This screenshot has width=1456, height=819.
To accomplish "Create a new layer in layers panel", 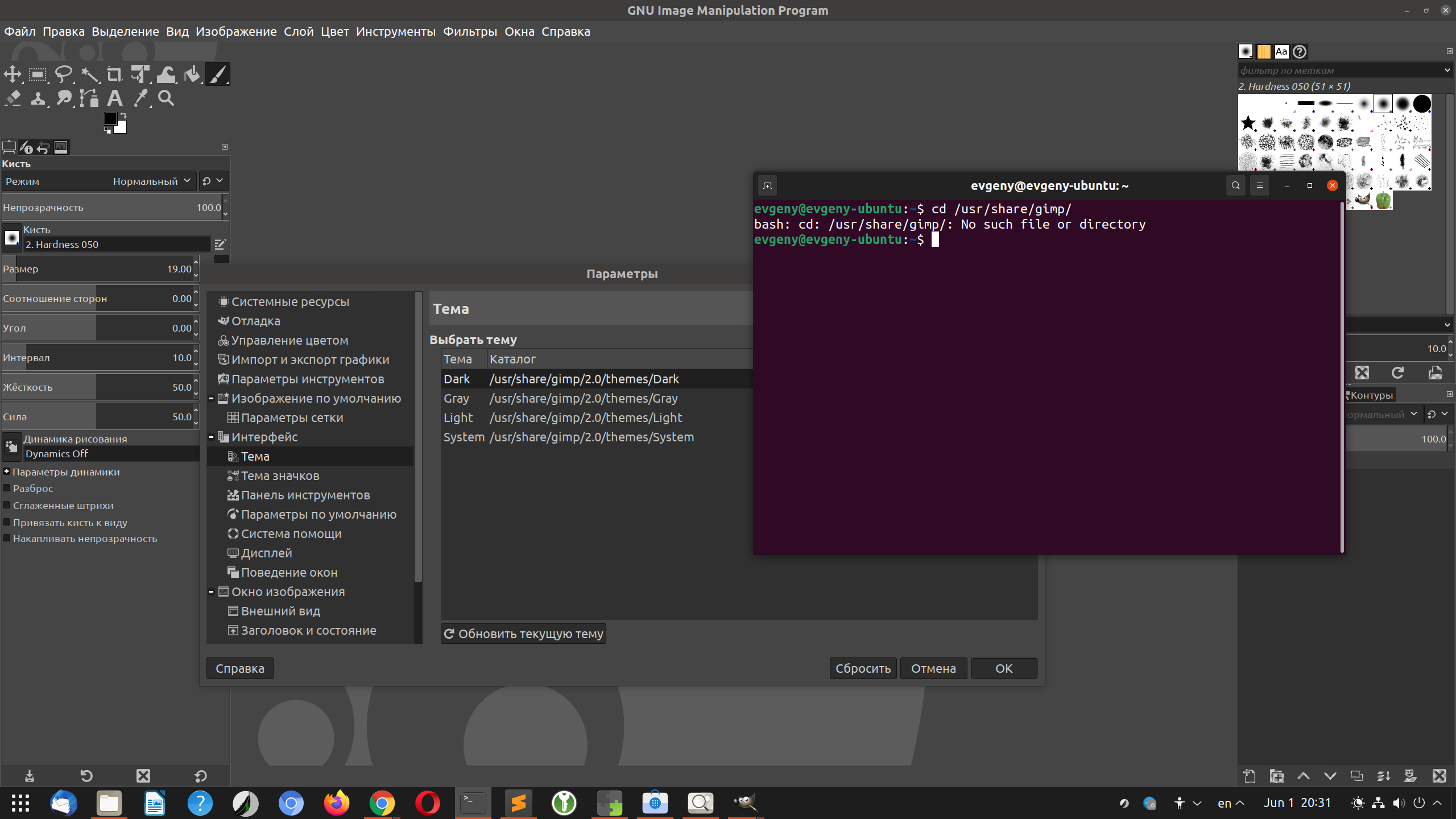I will [1250, 776].
